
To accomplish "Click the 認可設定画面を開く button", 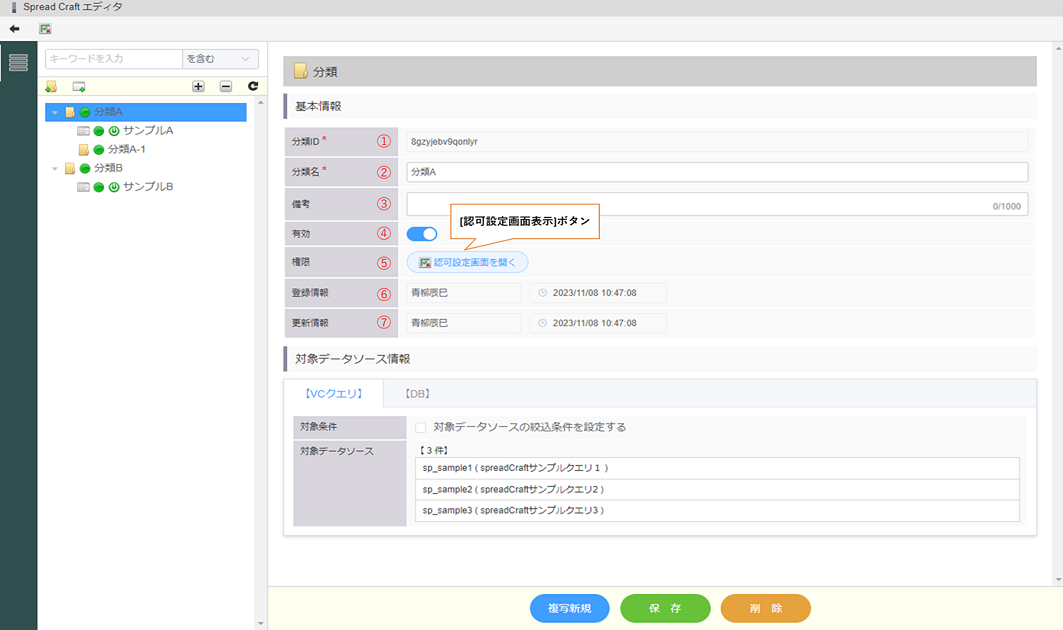I will click(467, 262).
